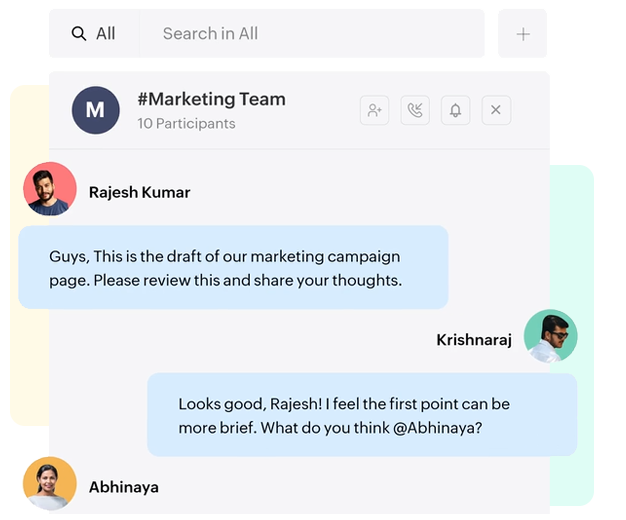Screen dimensions: 626x520
Task: Click the magnifier search icon
Action: click(x=79, y=34)
